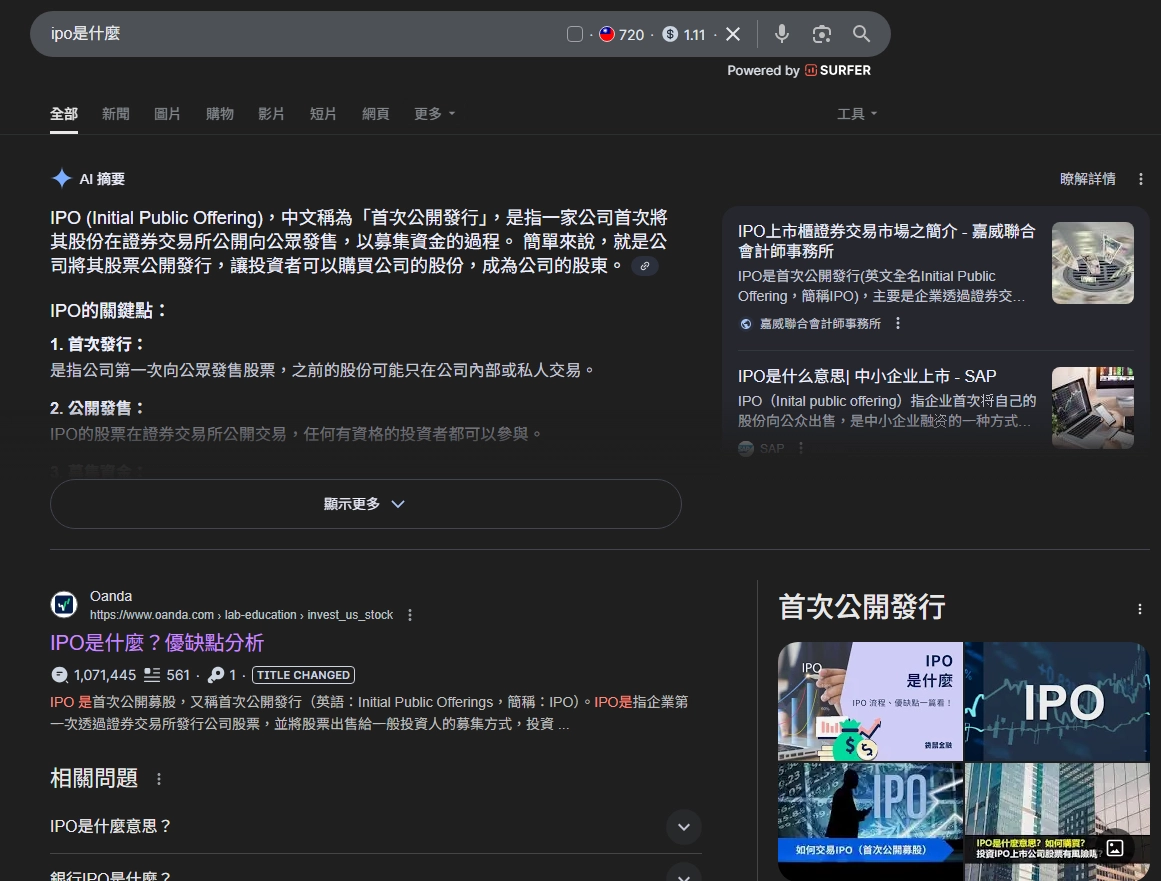This screenshot has width=1161, height=881.
Task: Click the traffic icon beside 1,071,445
Action: 59,675
